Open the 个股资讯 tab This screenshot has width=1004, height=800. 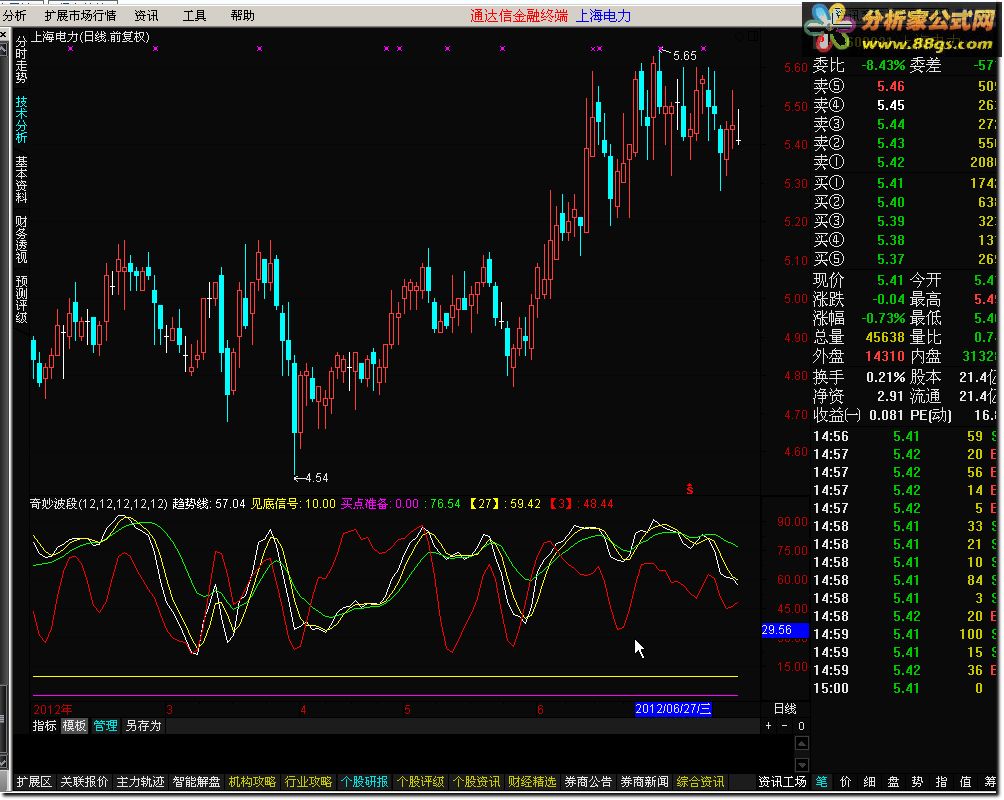tap(476, 781)
